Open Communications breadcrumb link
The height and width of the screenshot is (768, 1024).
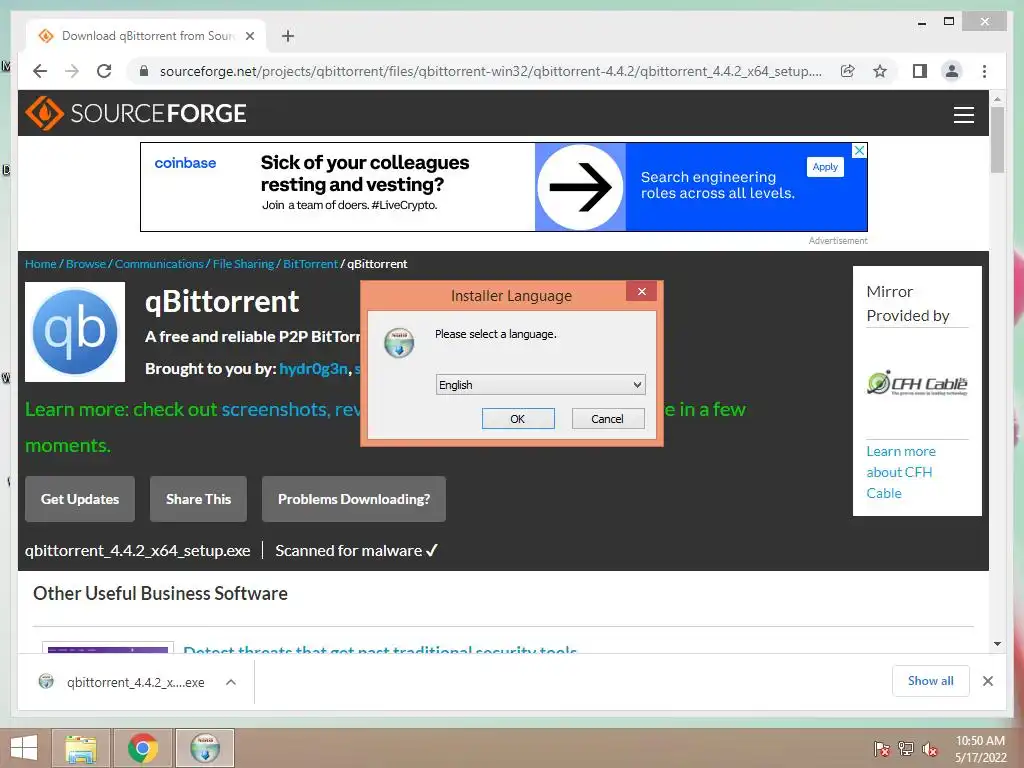tap(159, 264)
